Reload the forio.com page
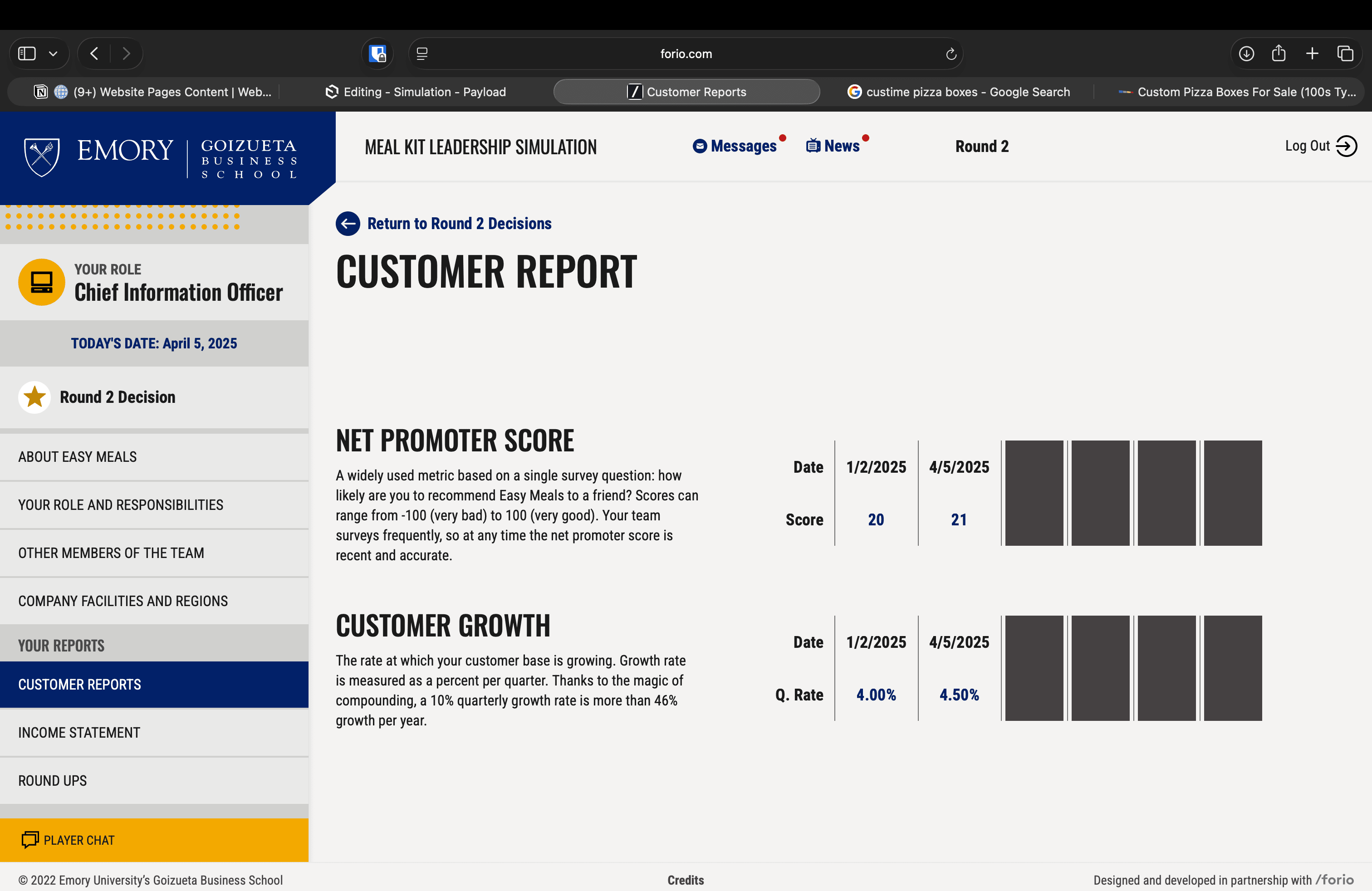The image size is (1372, 891). [951, 54]
